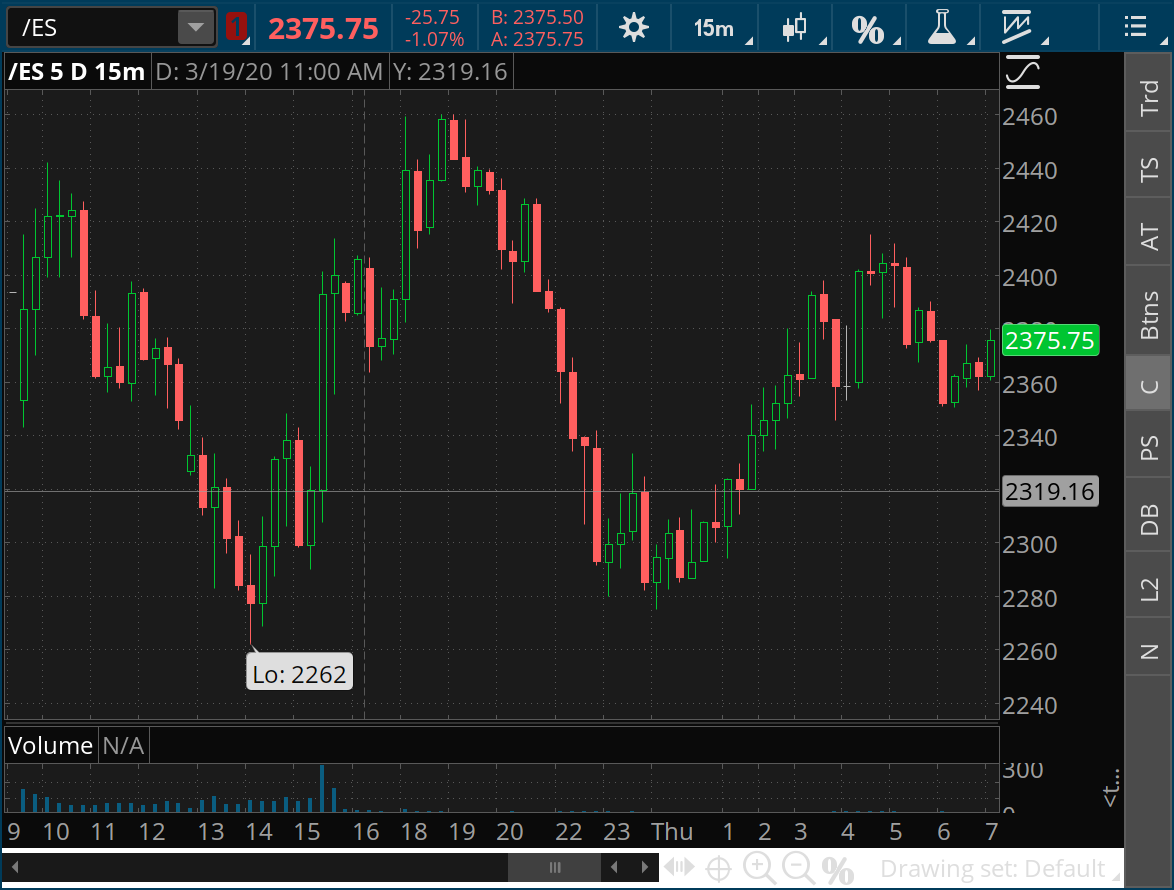Screen dimensions: 1174x890
Task: Click the 300 volume axis label
Action: 1023,770
